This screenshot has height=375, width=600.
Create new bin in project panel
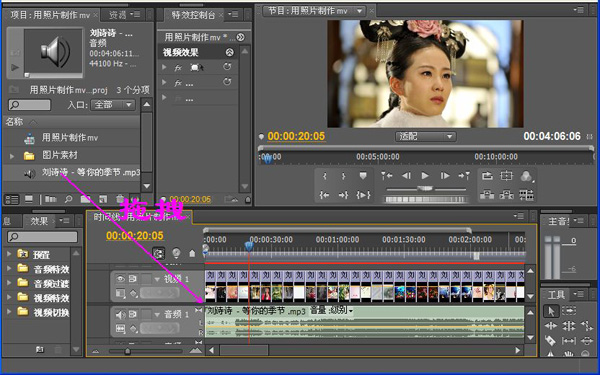pos(85,199)
